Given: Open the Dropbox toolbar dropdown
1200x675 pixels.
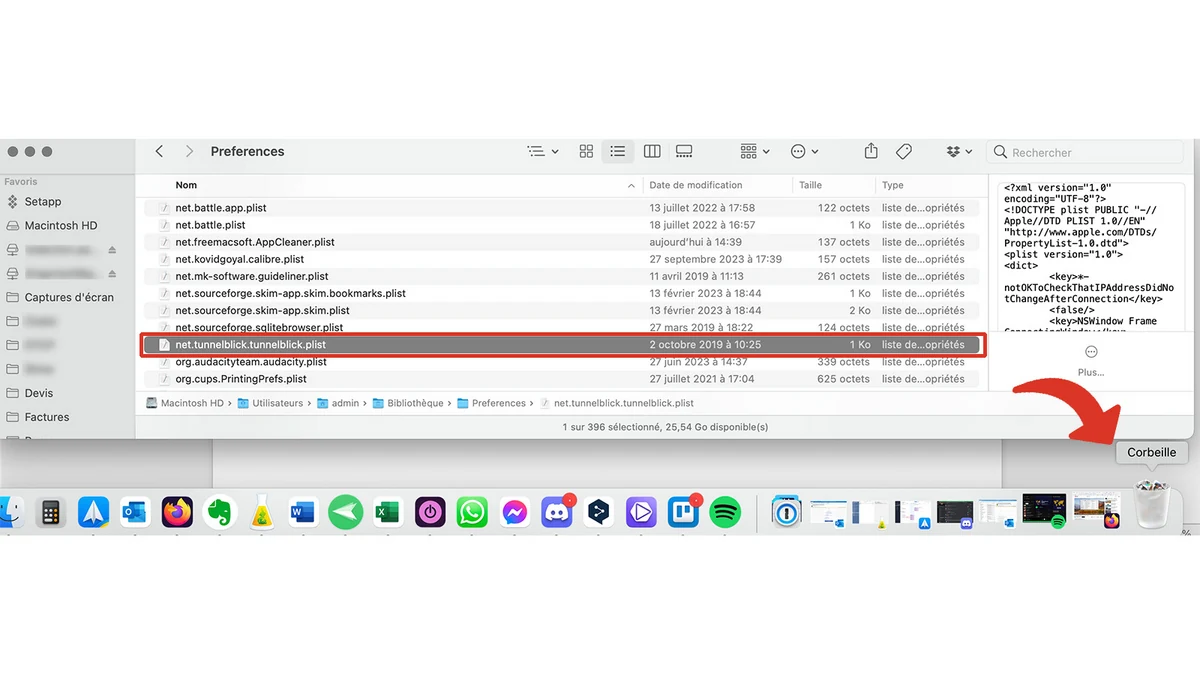Looking at the screenshot, I should pos(959,151).
